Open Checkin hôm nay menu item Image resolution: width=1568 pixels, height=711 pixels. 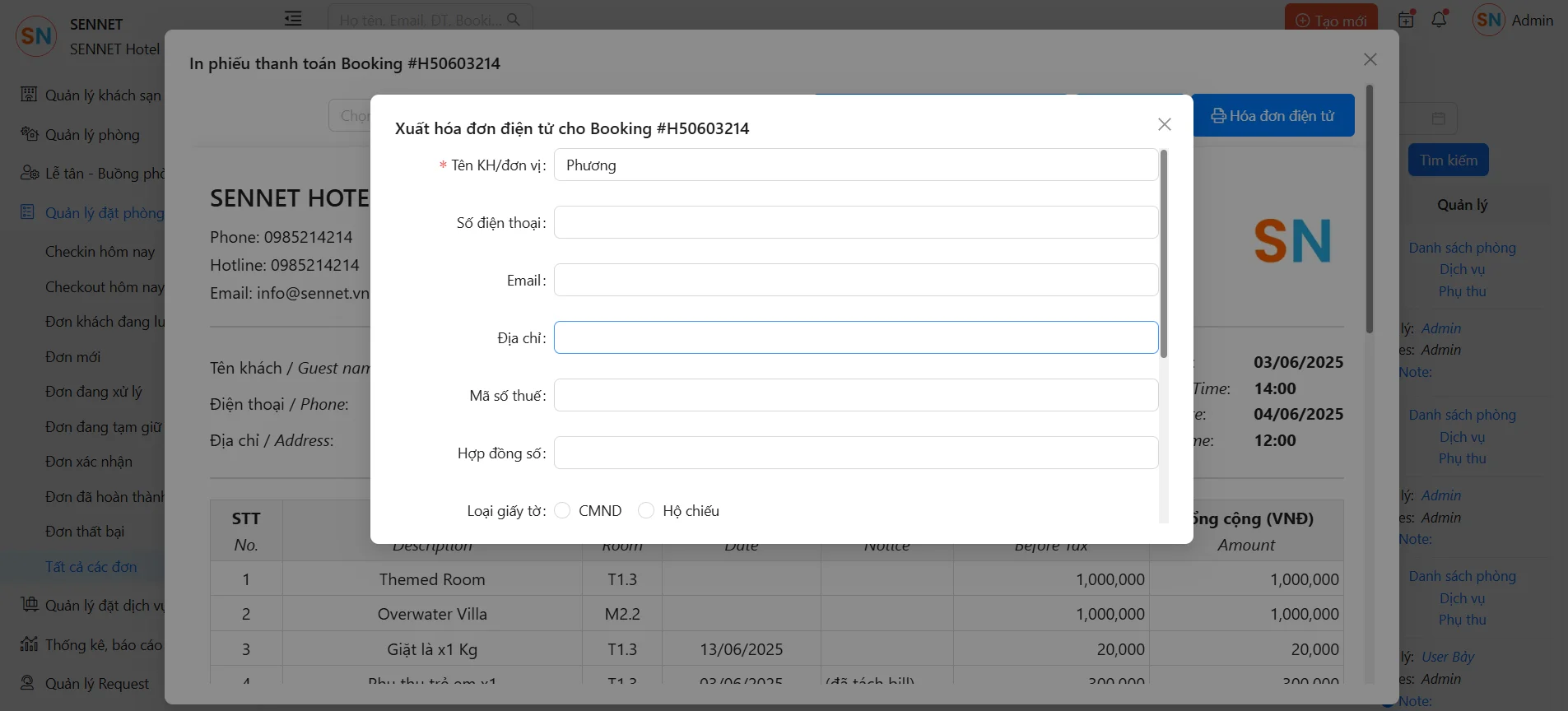click(x=100, y=252)
